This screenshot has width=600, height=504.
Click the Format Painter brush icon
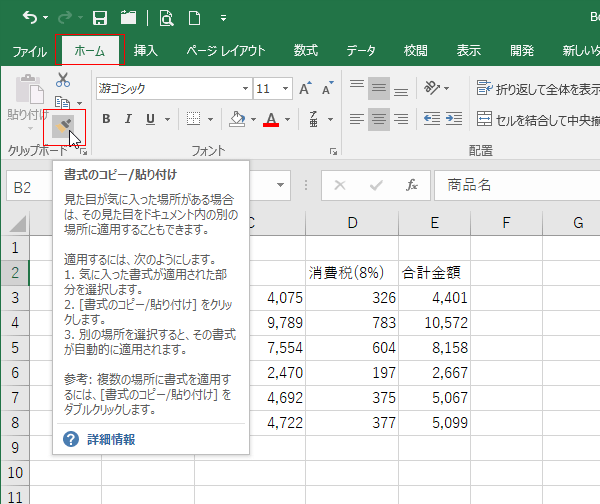coord(63,125)
